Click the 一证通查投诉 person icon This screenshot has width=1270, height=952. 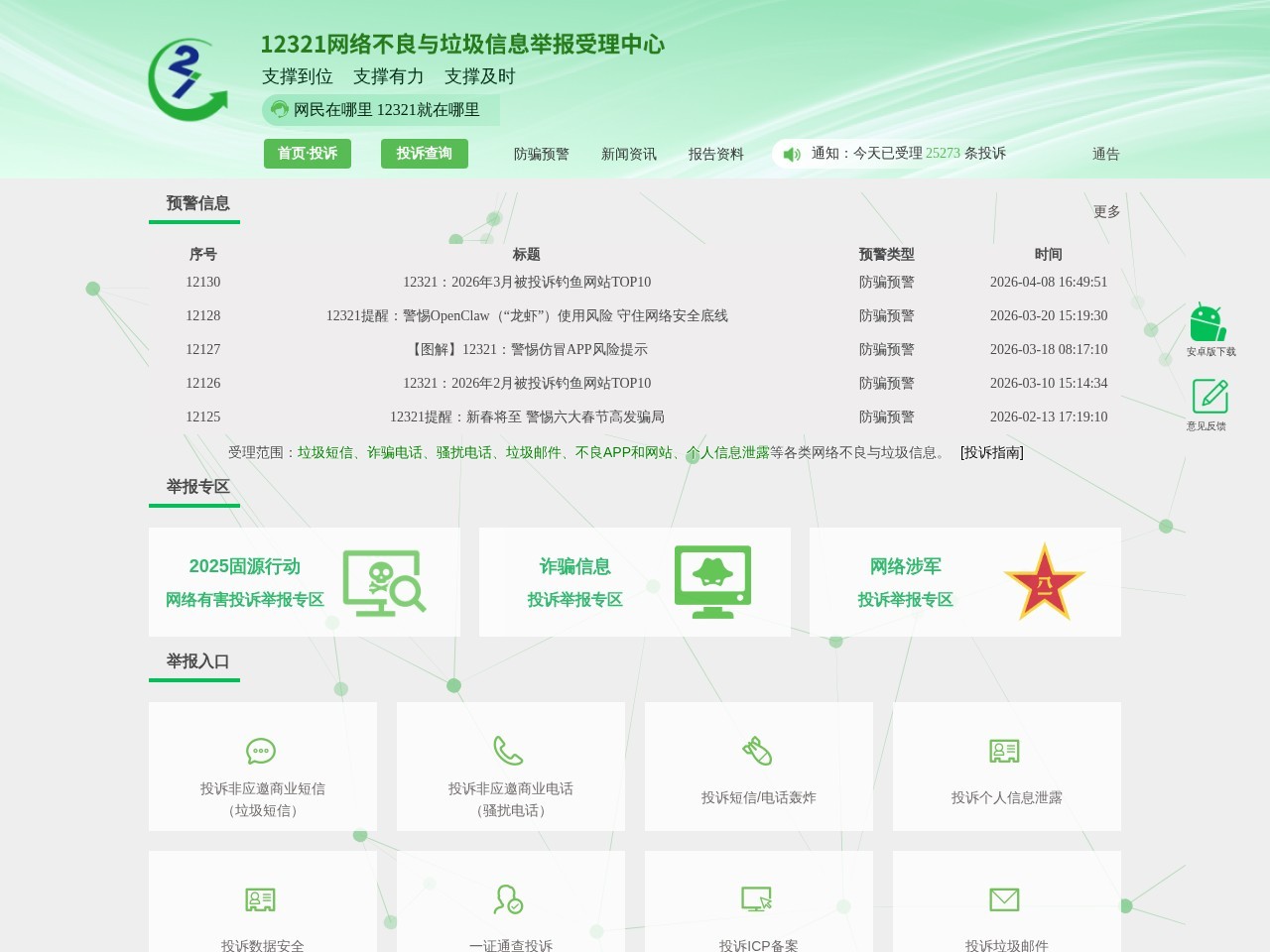(x=508, y=899)
